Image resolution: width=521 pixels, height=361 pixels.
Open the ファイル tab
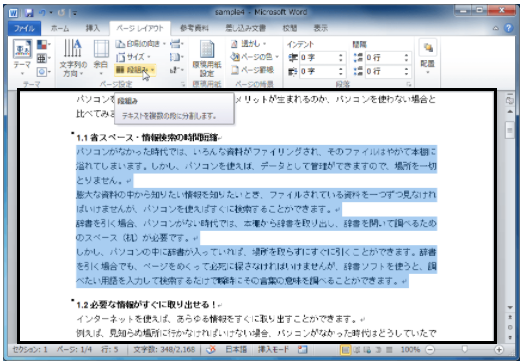24,28
